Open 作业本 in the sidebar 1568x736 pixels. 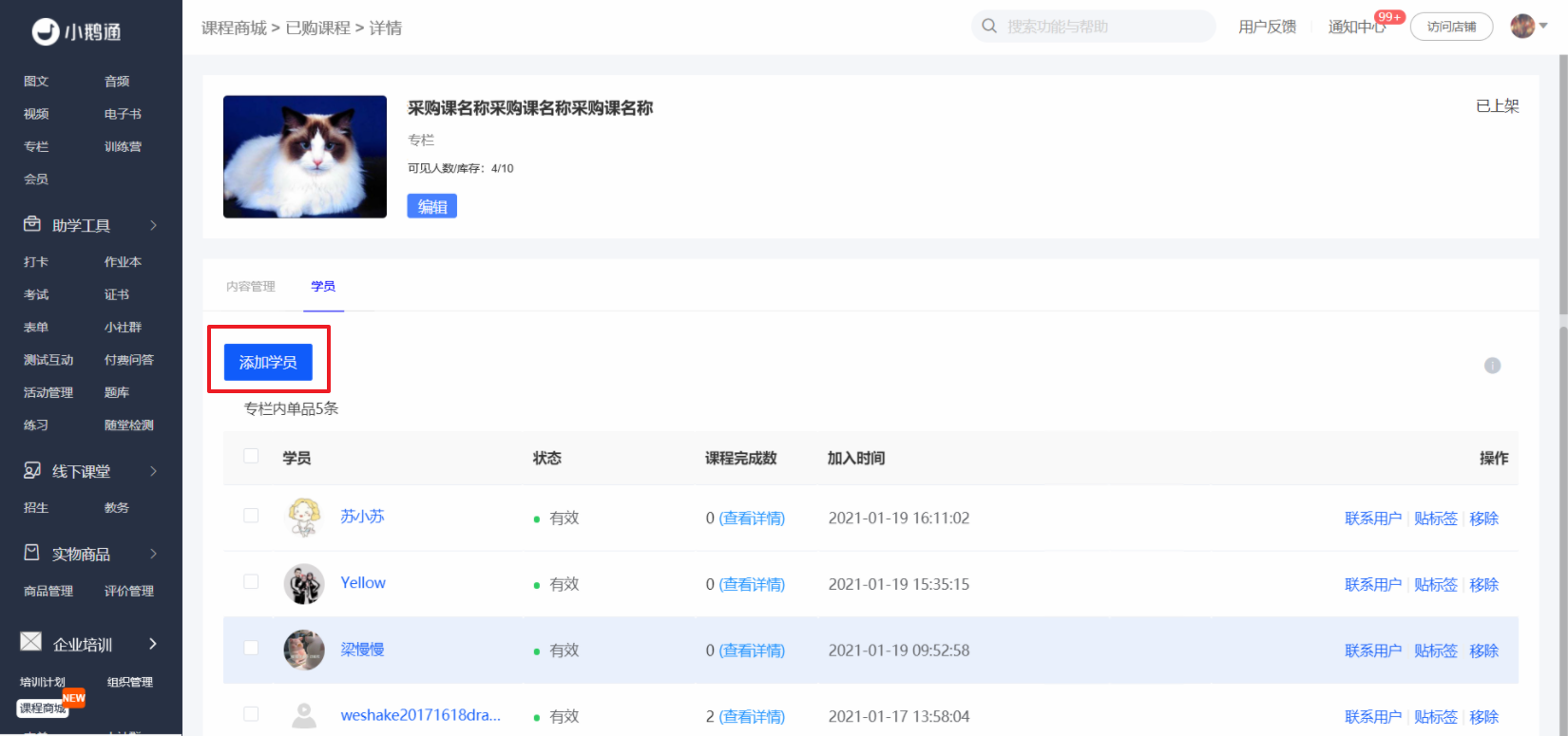[x=123, y=261]
